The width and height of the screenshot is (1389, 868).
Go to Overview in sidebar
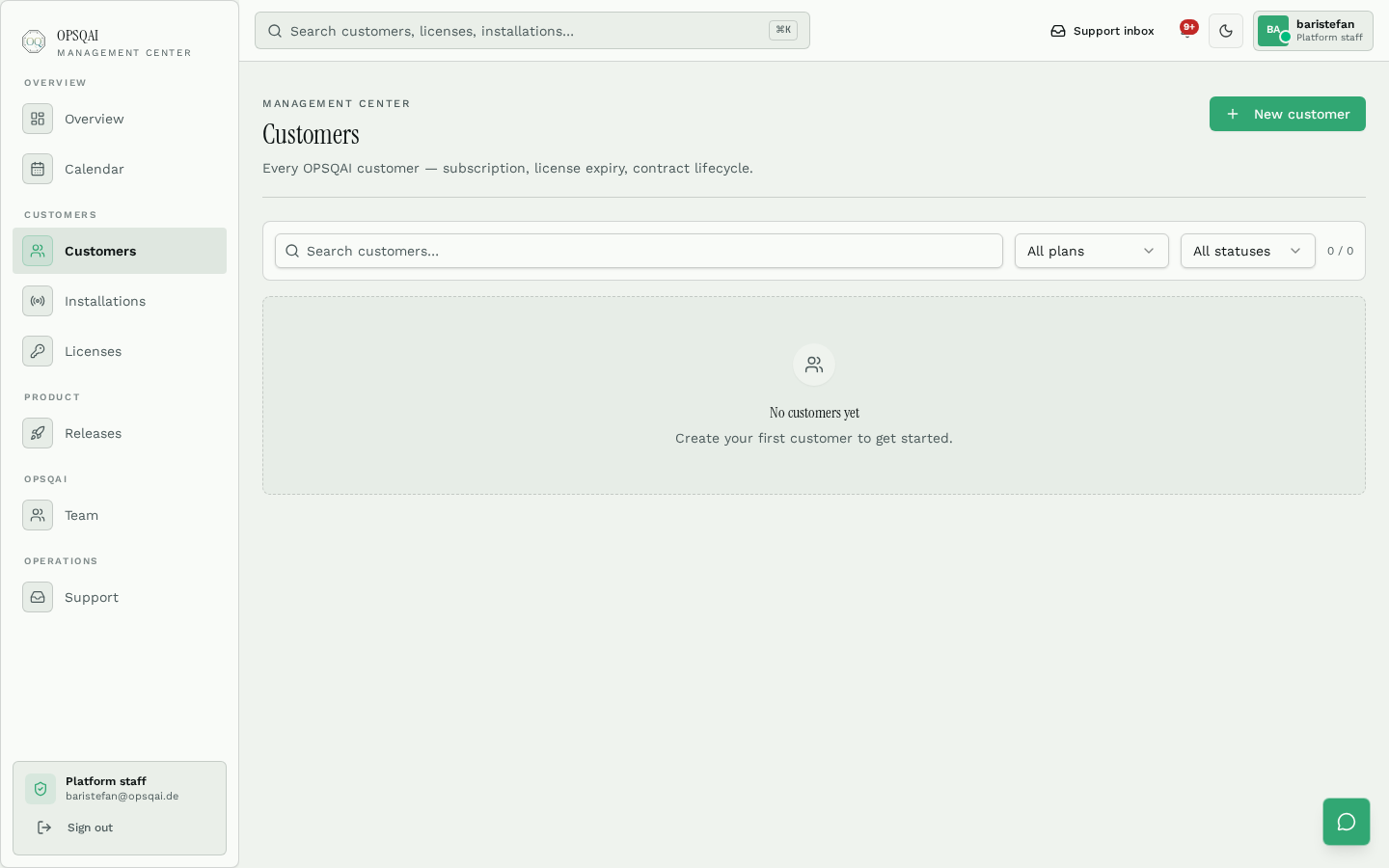tap(120, 119)
